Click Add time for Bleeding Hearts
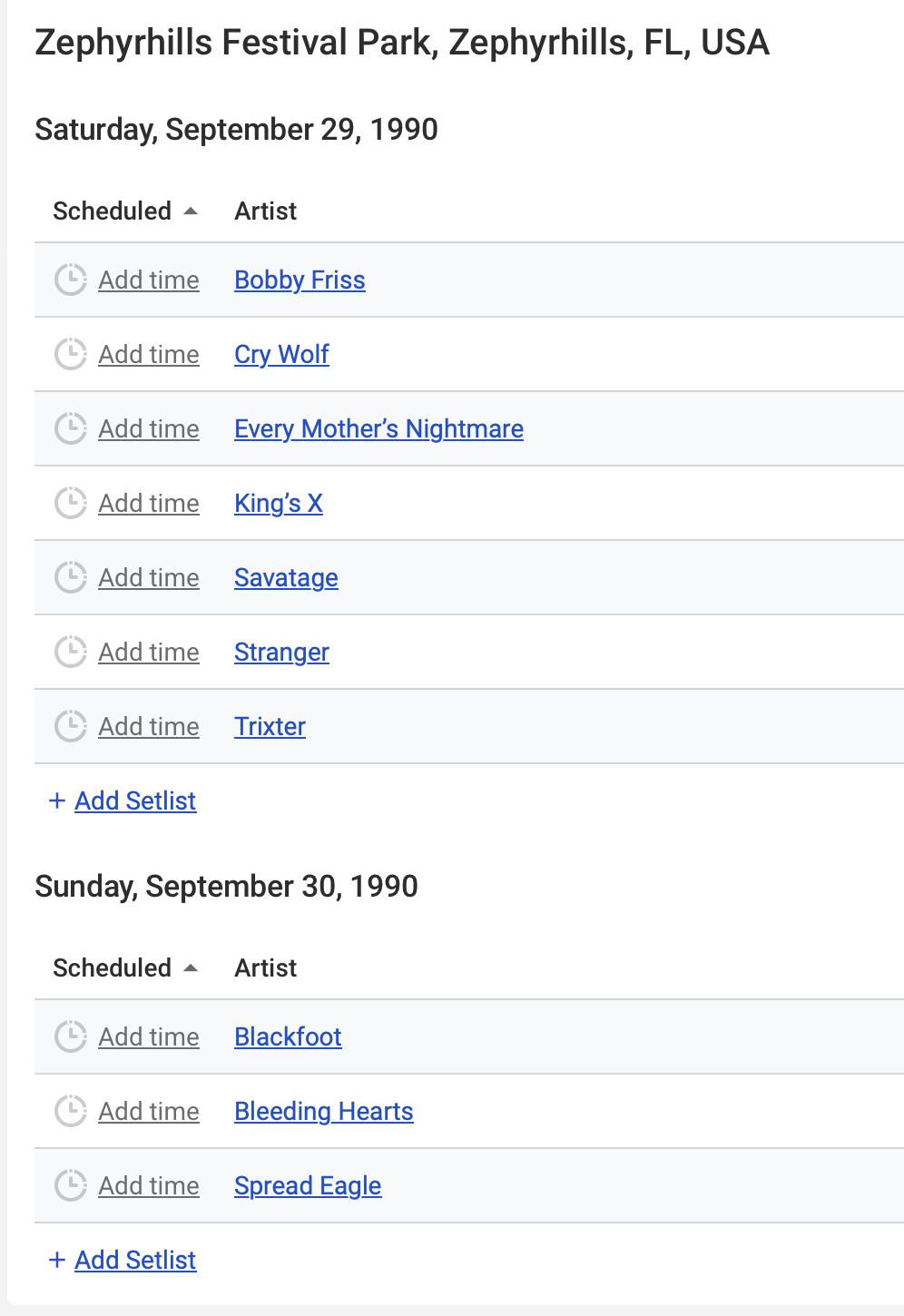The height and width of the screenshot is (1316, 904). (149, 1111)
